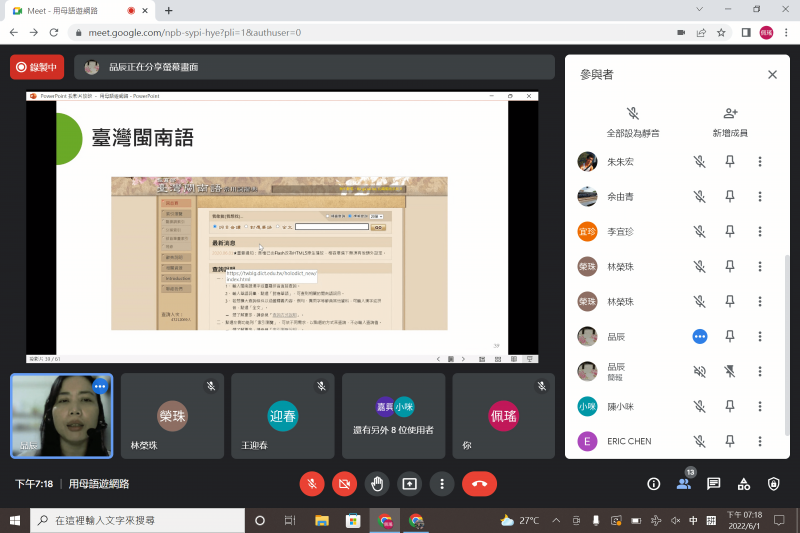This screenshot has width=800, height=533.
Task: Mute 朱朱宏's microphone in participants list
Action: click(699, 162)
